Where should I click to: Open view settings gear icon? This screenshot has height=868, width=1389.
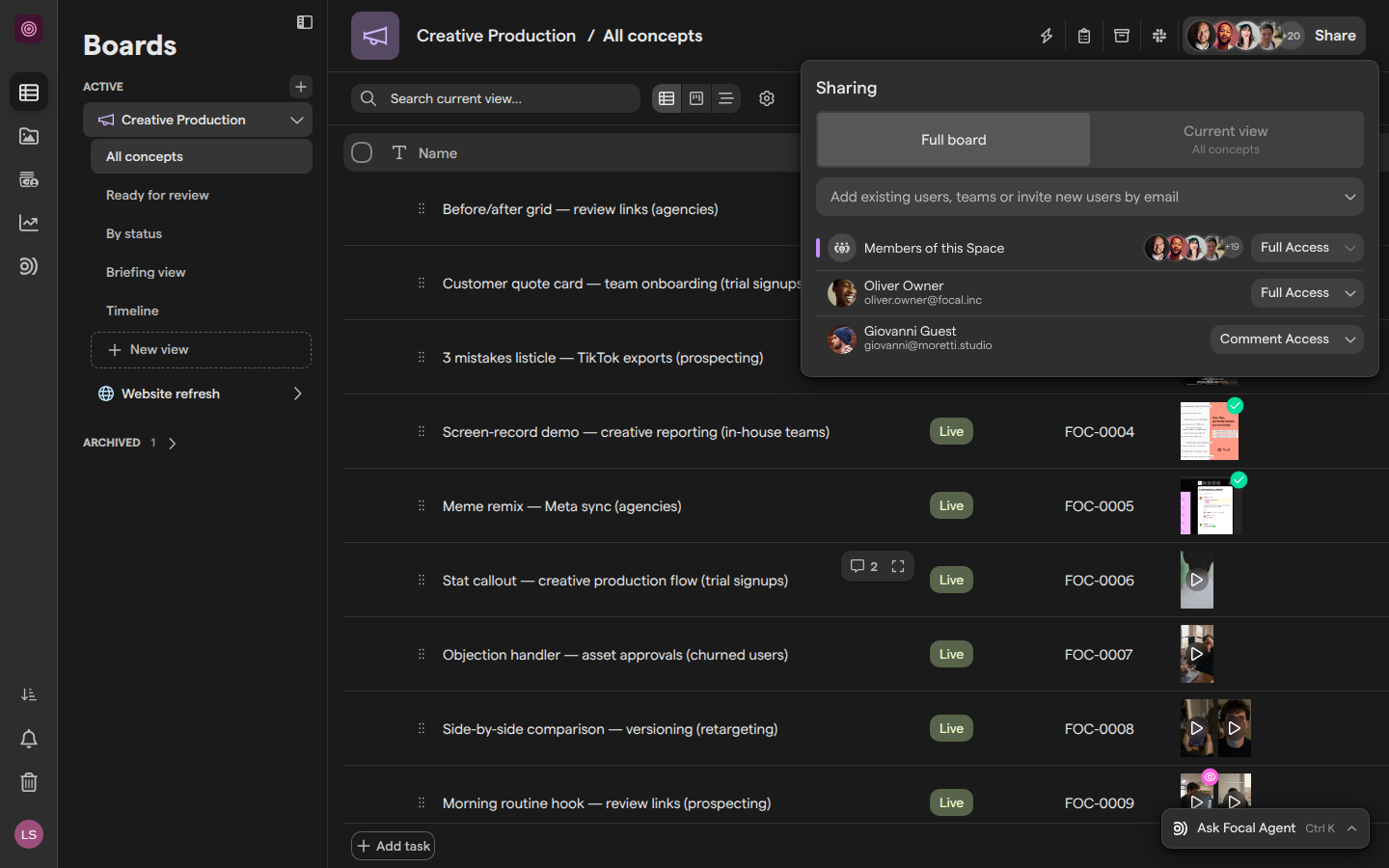(x=767, y=98)
